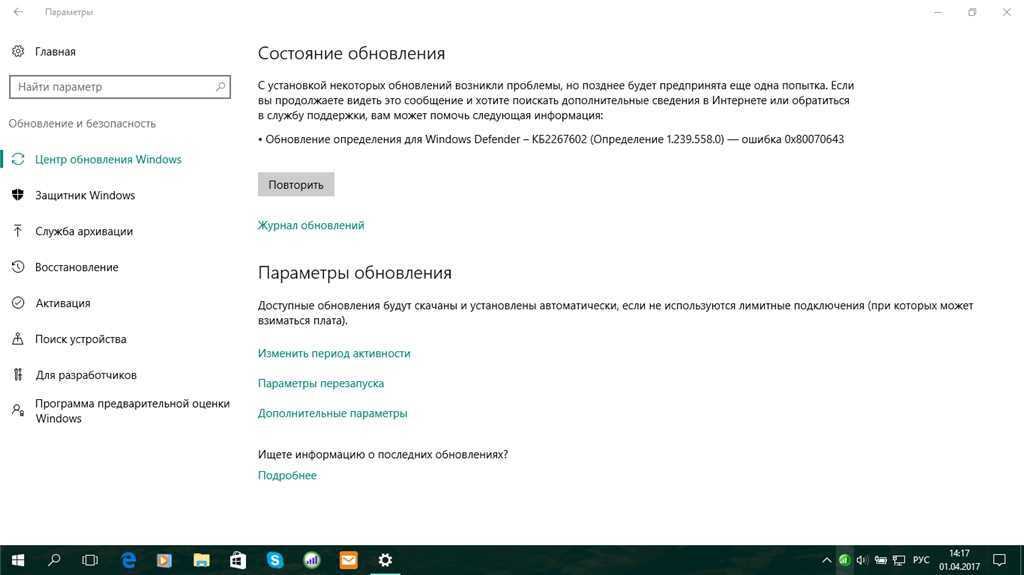Click the locator icon beside Поиск устройства
This screenshot has width=1024, height=575.
coord(18,338)
